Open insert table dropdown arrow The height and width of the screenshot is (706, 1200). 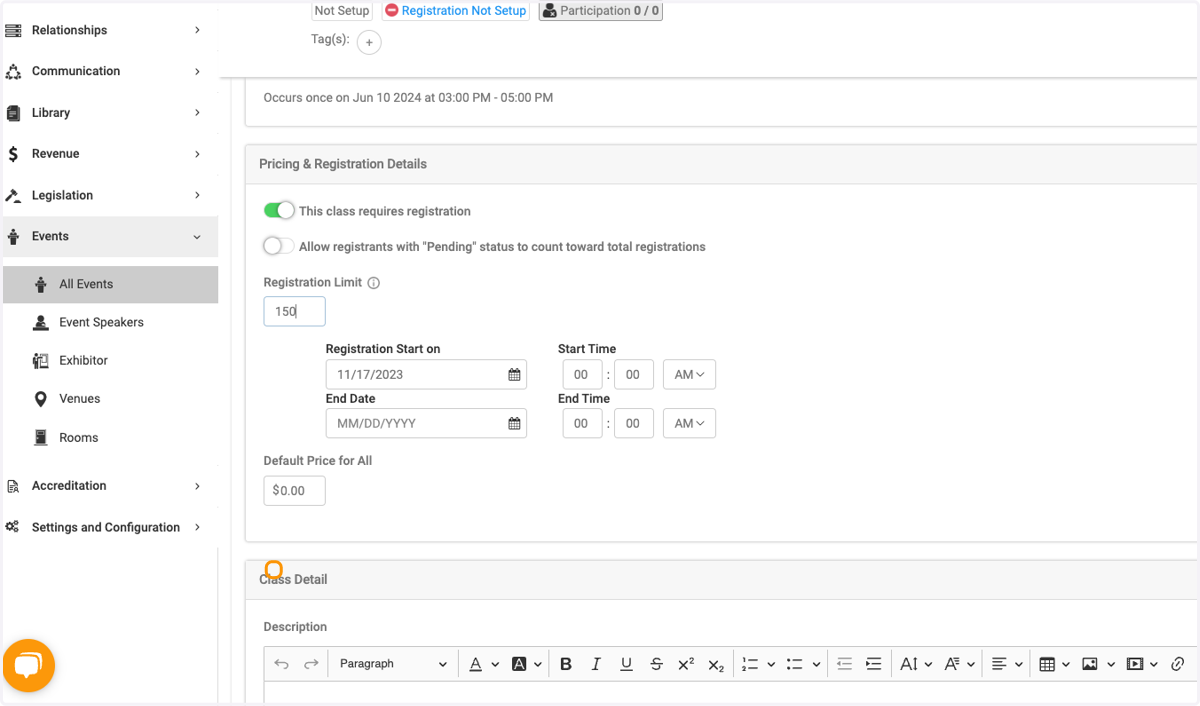pos(1067,665)
